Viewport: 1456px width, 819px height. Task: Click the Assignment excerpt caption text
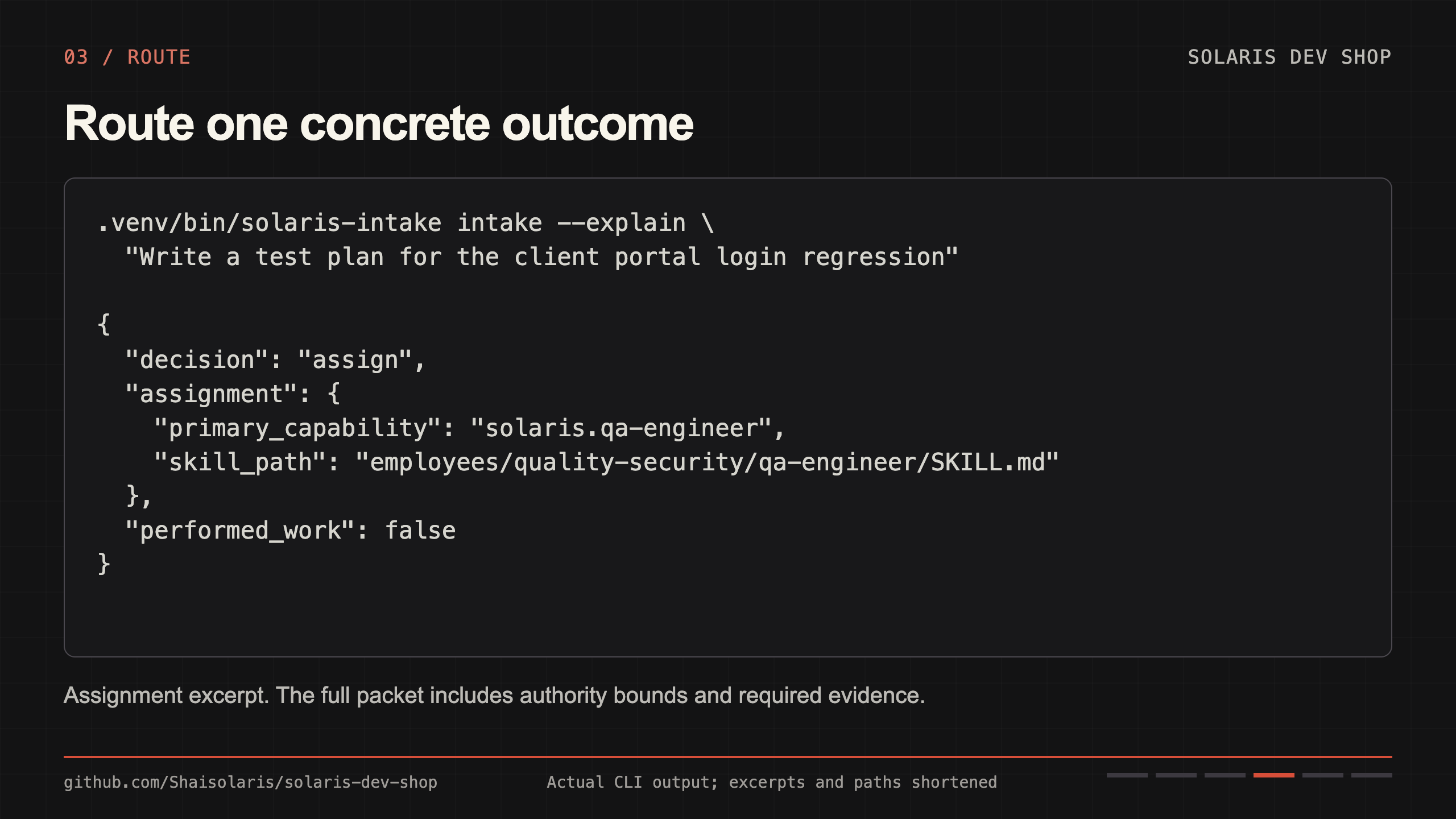point(494,696)
